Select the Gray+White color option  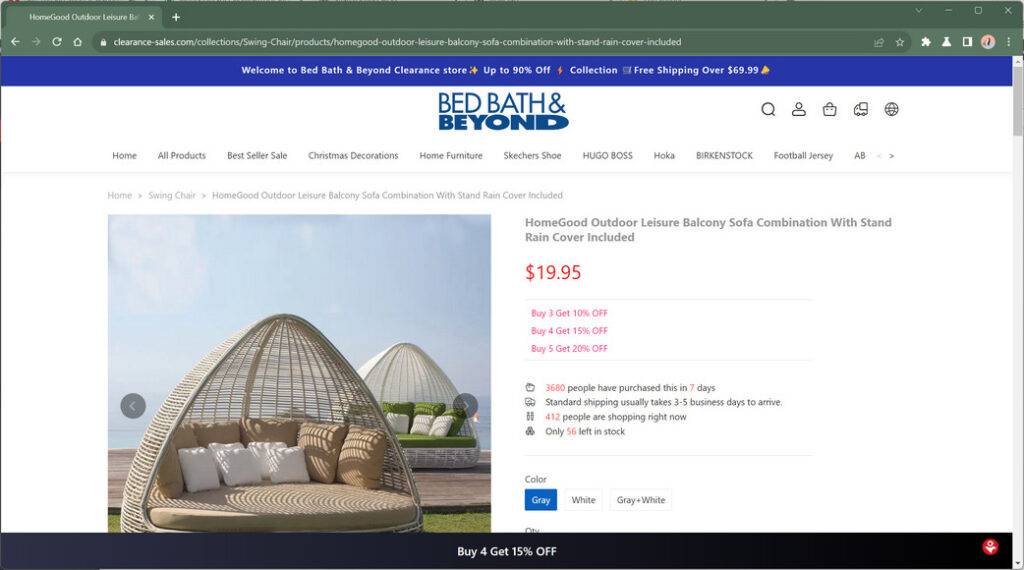641,499
